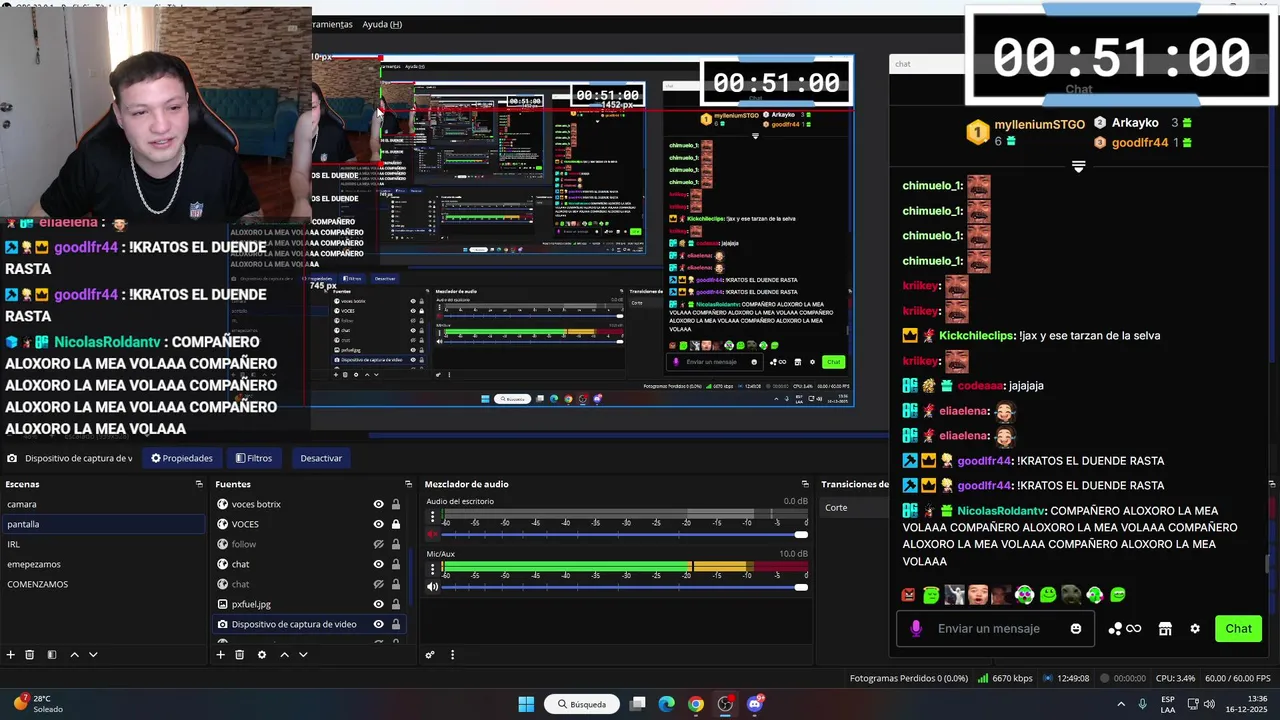Screen dimensions: 1280x720
Task: Unlock the VOCES source
Action: [396, 524]
